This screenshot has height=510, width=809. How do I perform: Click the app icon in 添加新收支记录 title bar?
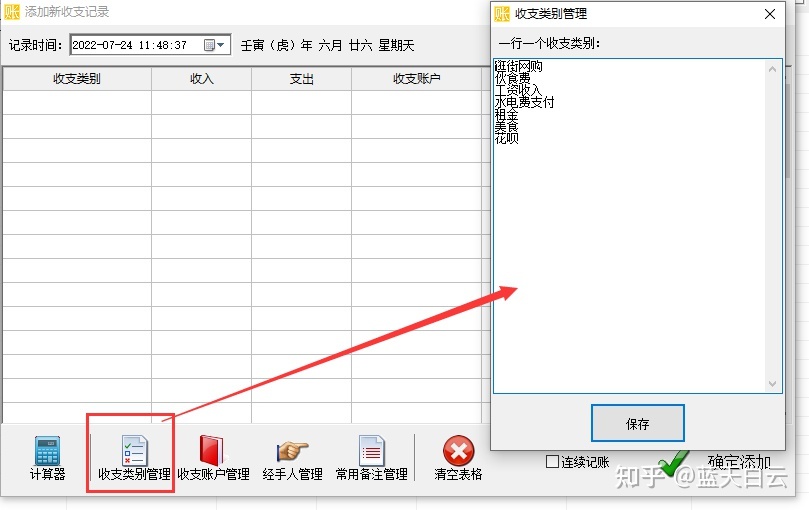click(12, 12)
